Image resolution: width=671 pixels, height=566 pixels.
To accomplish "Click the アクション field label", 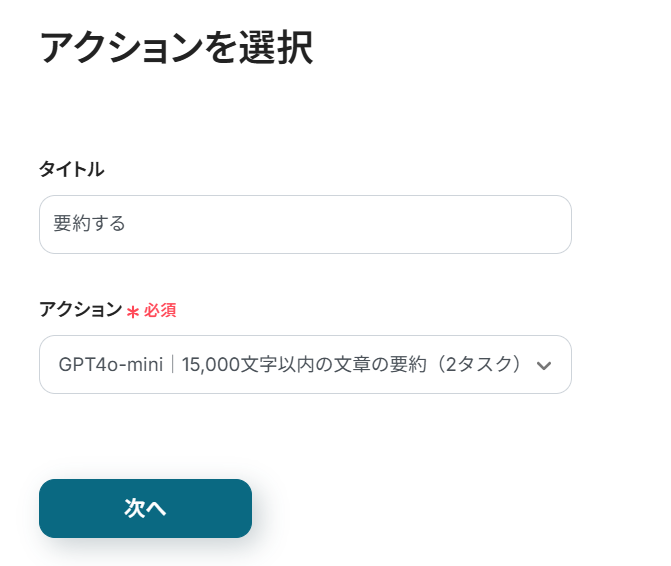I will click(x=80, y=310).
